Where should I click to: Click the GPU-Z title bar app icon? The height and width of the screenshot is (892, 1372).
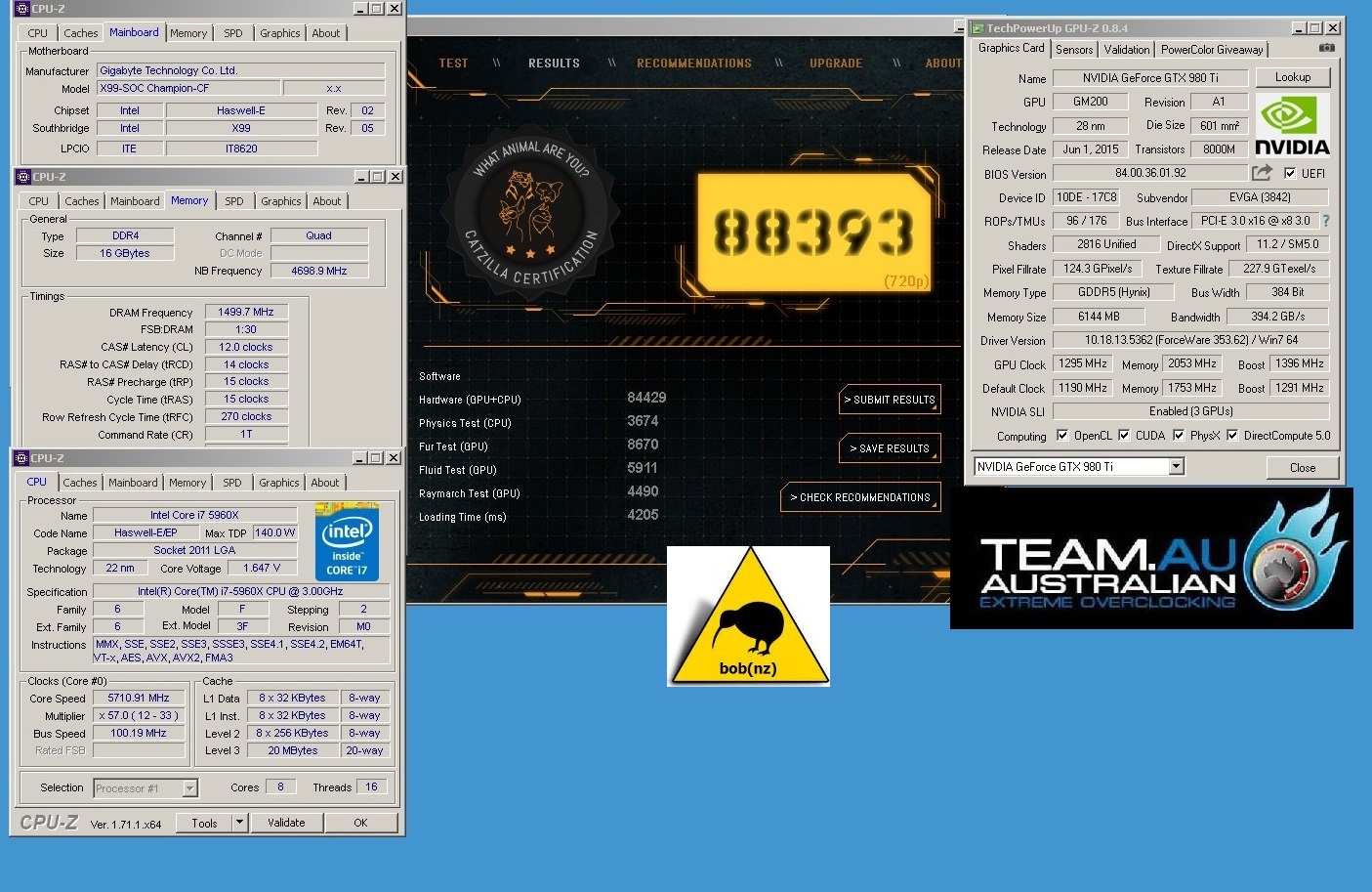977,28
